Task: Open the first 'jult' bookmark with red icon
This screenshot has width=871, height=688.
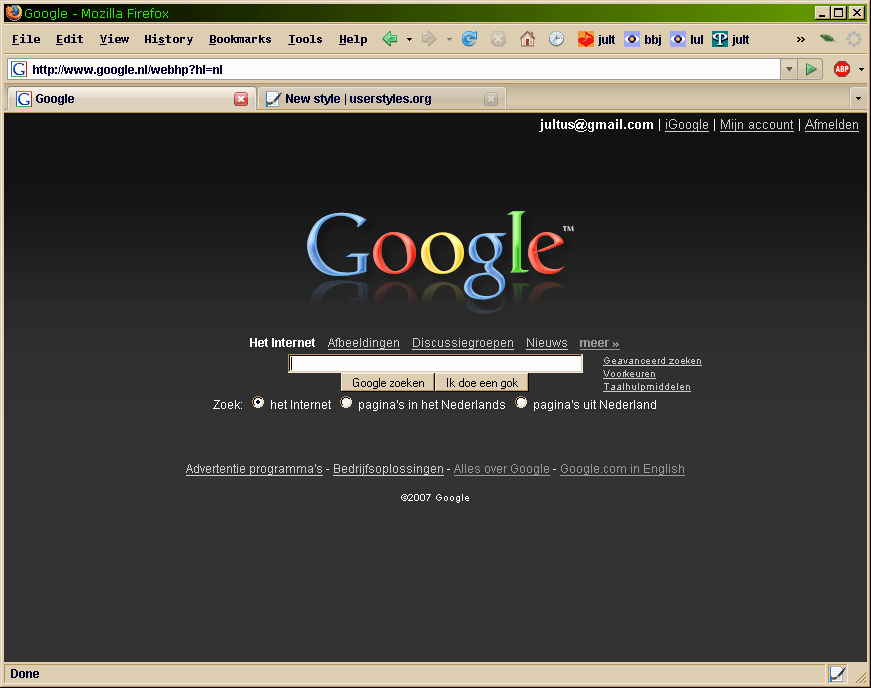Action: (x=596, y=39)
